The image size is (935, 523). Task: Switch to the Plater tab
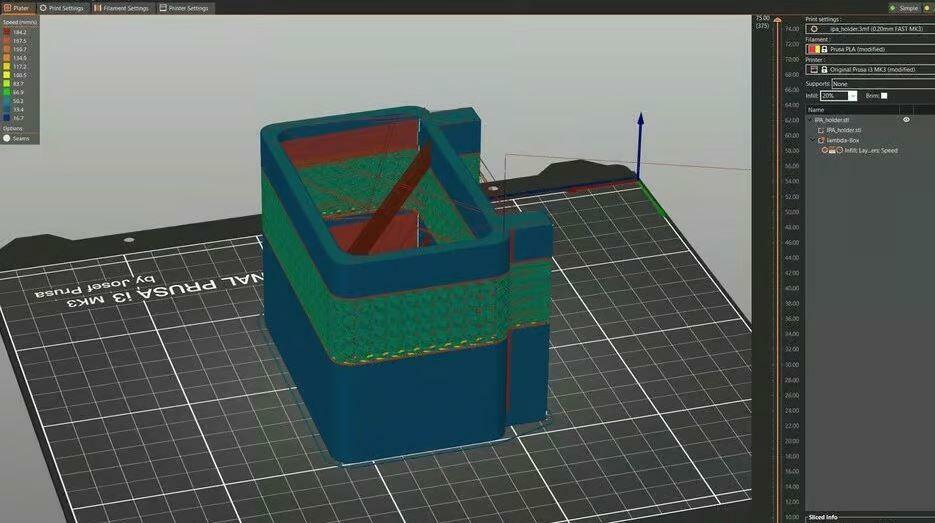pyautogui.click(x=17, y=8)
